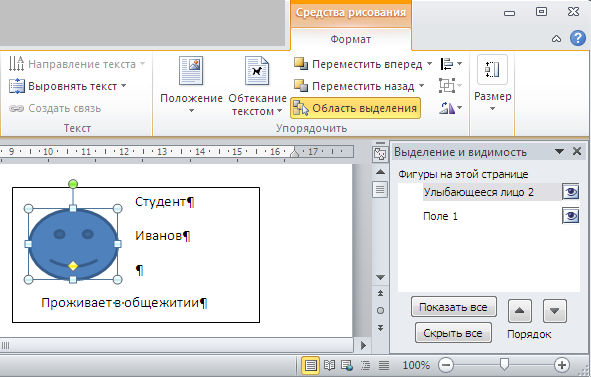The width and height of the screenshot is (591, 377).
Task: Click the text Проживает в общежитии
Action: pyautogui.click(x=120, y=302)
